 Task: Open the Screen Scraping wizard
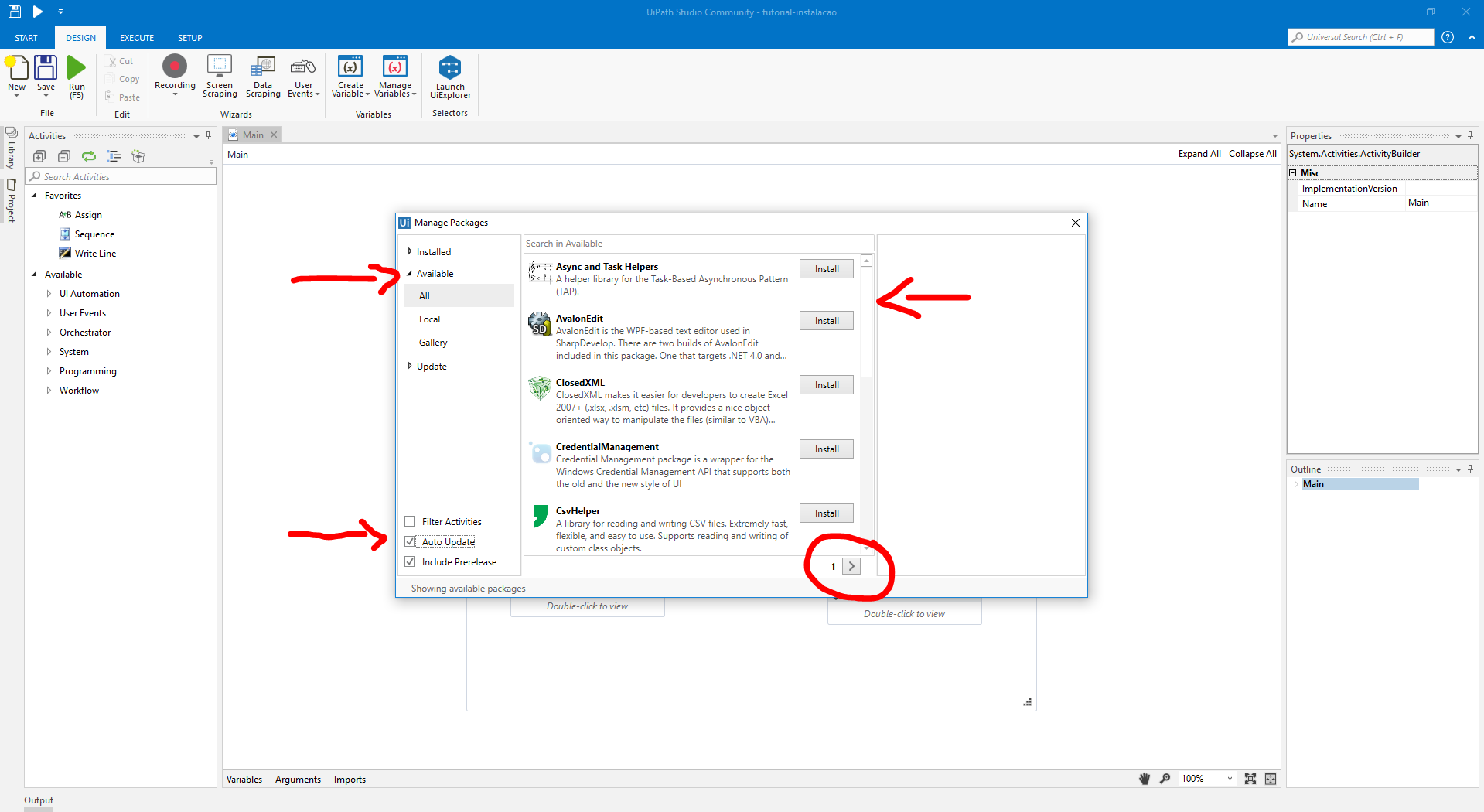click(x=220, y=67)
